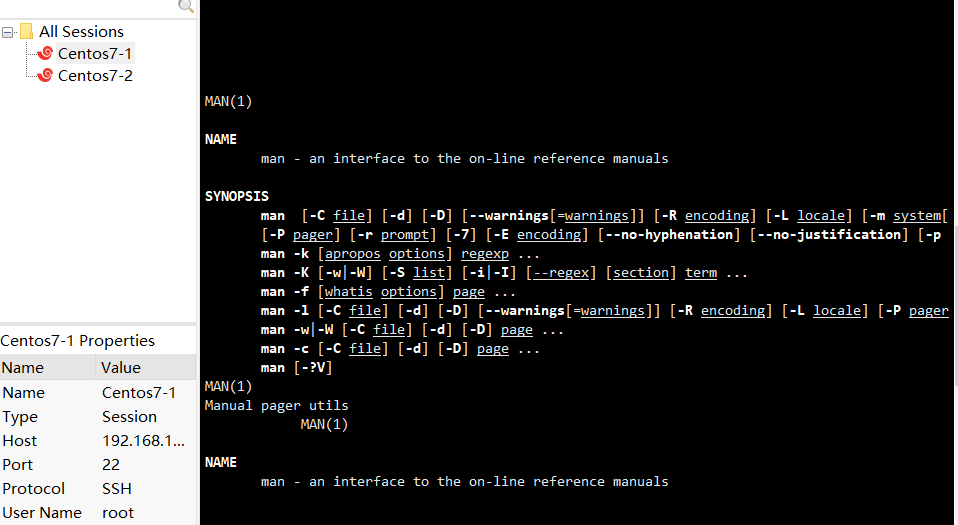The width and height of the screenshot is (958, 525).
Task: Select the Type property row
Action: (98, 417)
